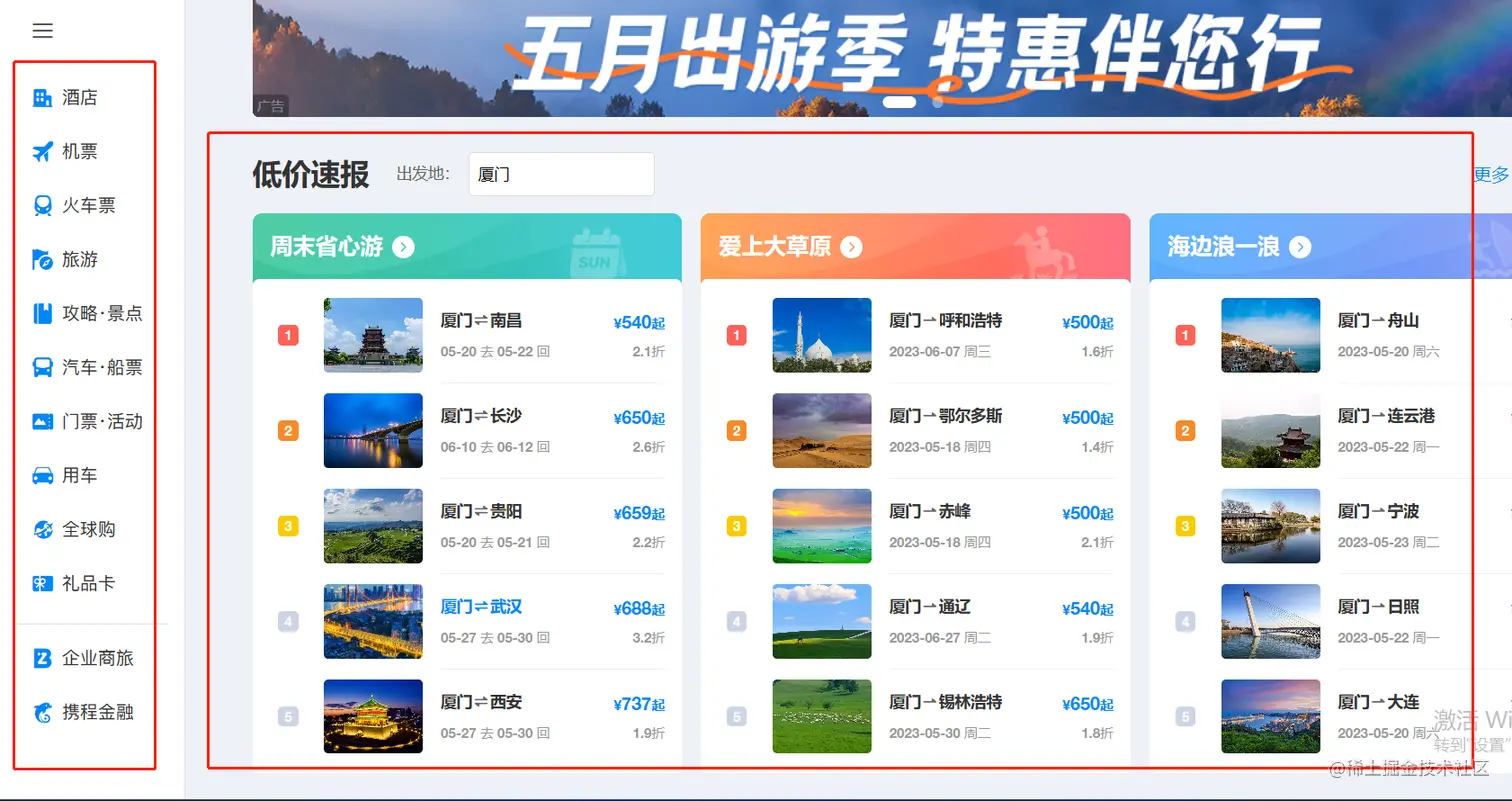
Task: Select the 旅游 travel icon
Action: click(40, 259)
